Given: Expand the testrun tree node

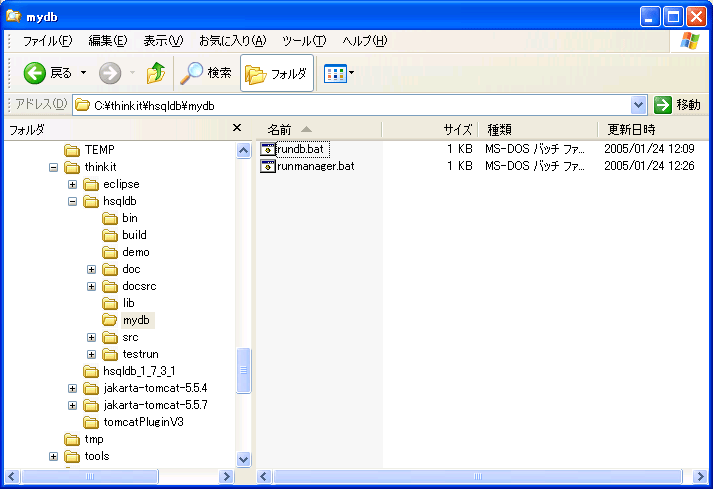Looking at the screenshot, I should pyautogui.click(x=91, y=354).
